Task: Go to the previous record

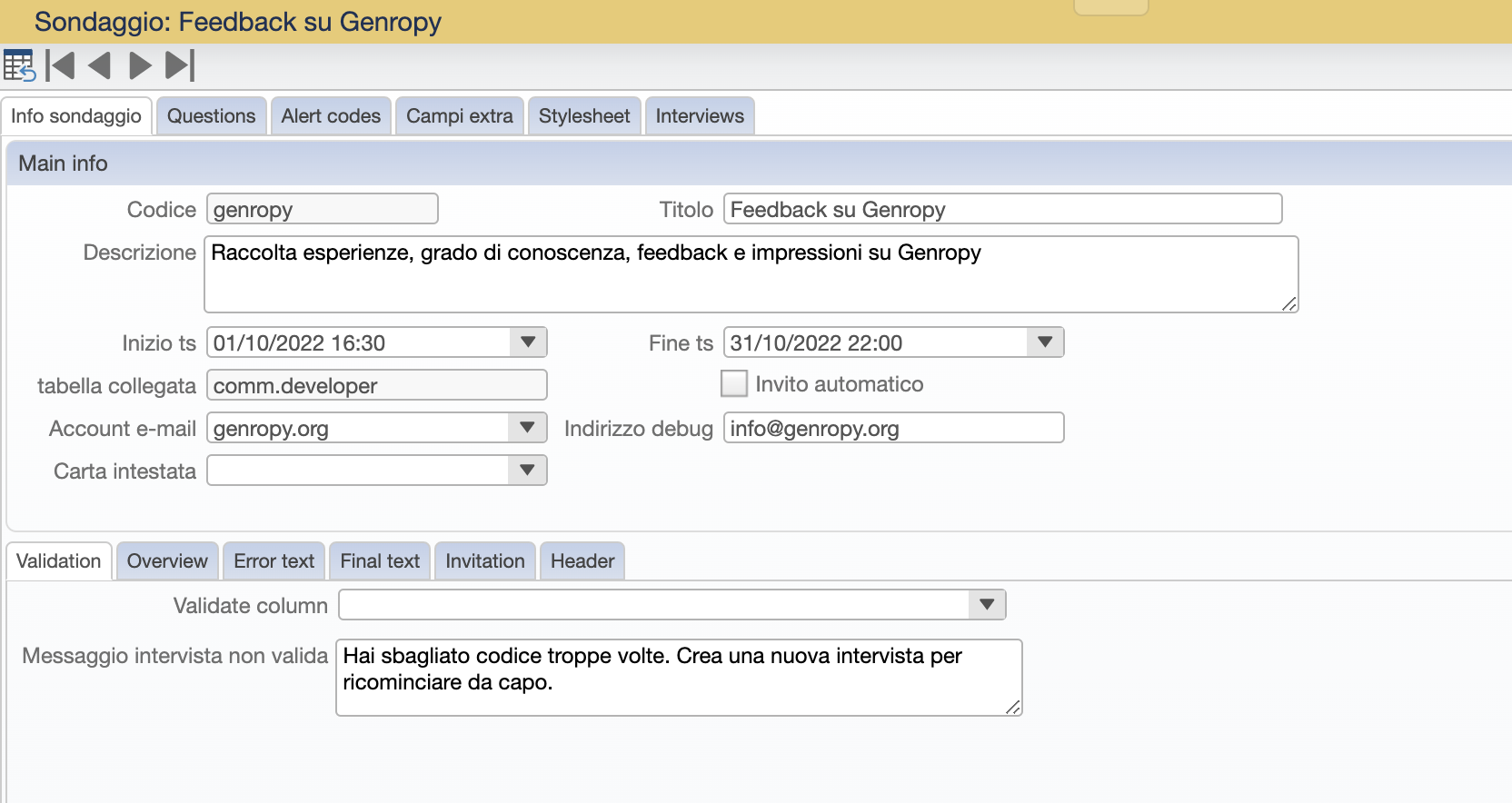Action: (x=100, y=66)
